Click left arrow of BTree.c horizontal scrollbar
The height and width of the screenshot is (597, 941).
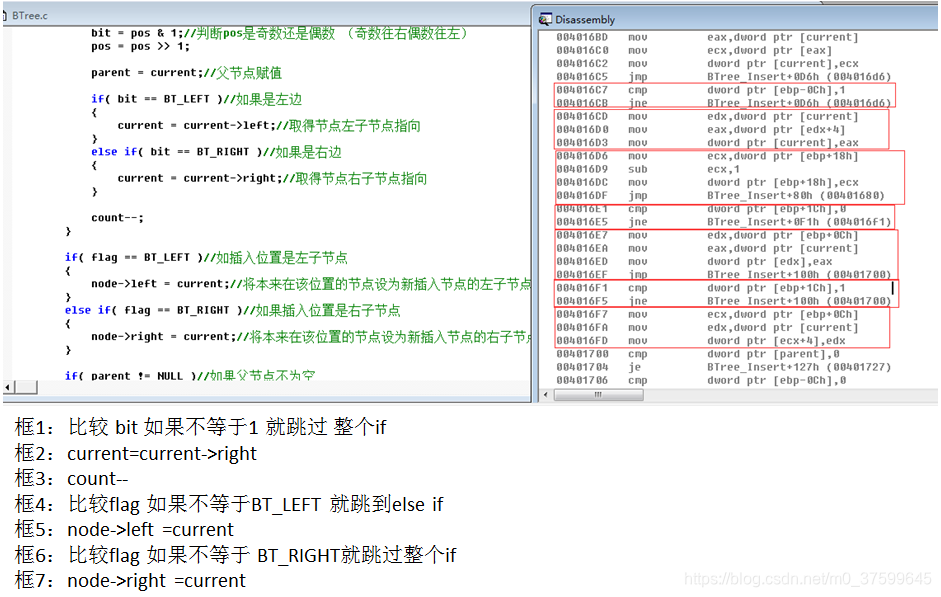[7, 388]
